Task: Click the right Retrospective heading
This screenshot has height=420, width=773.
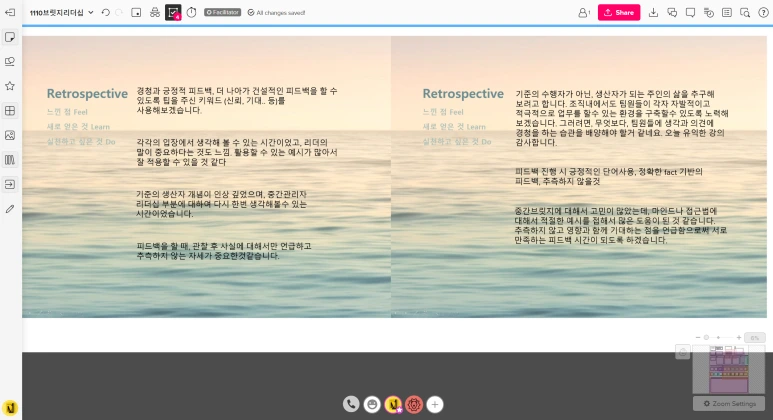Action: (x=463, y=94)
